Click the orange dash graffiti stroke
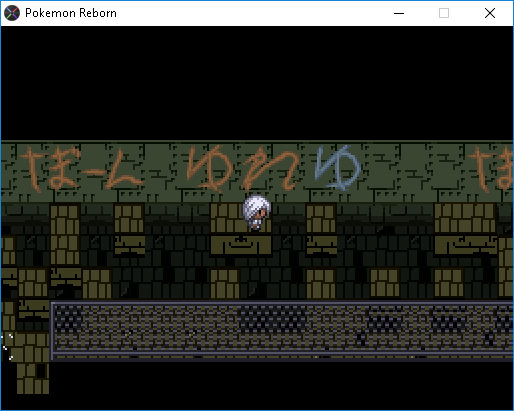The height and width of the screenshot is (411, 514). click(94, 172)
